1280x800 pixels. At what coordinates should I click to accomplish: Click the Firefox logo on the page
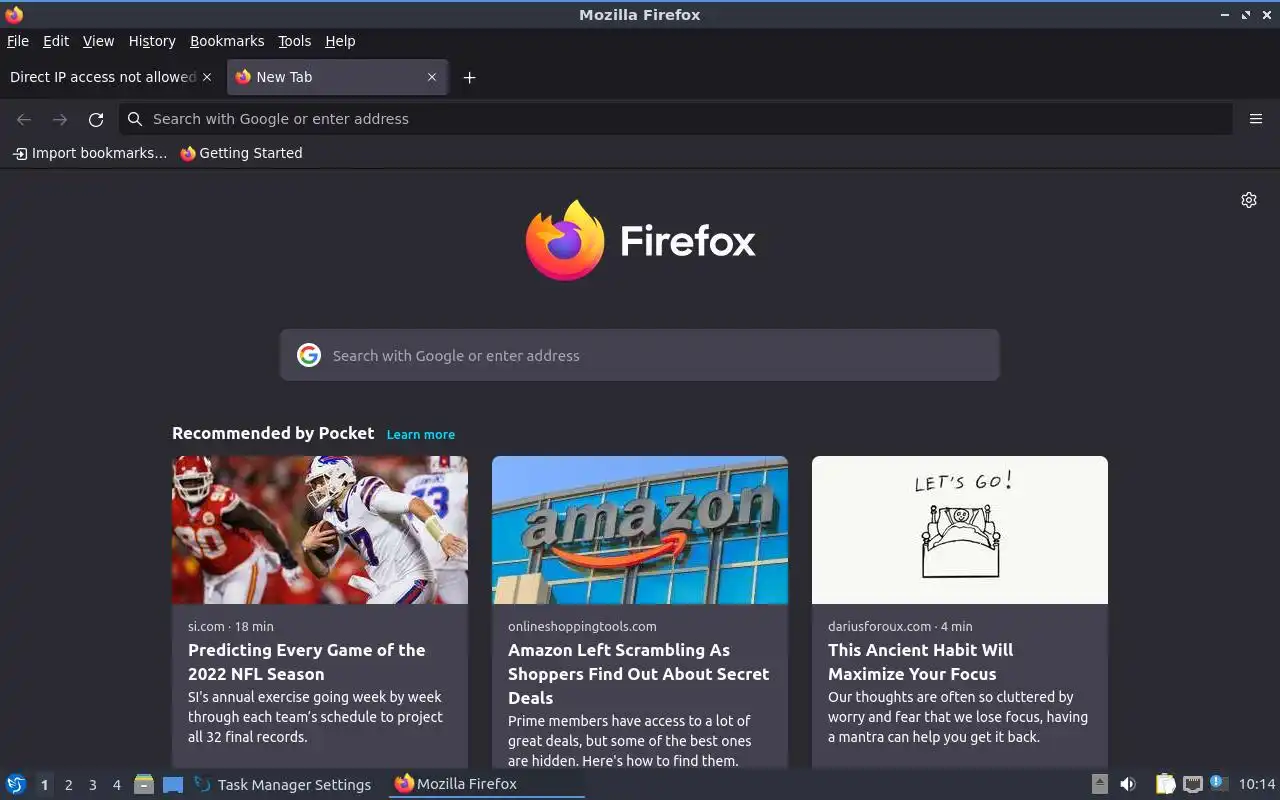pos(640,240)
